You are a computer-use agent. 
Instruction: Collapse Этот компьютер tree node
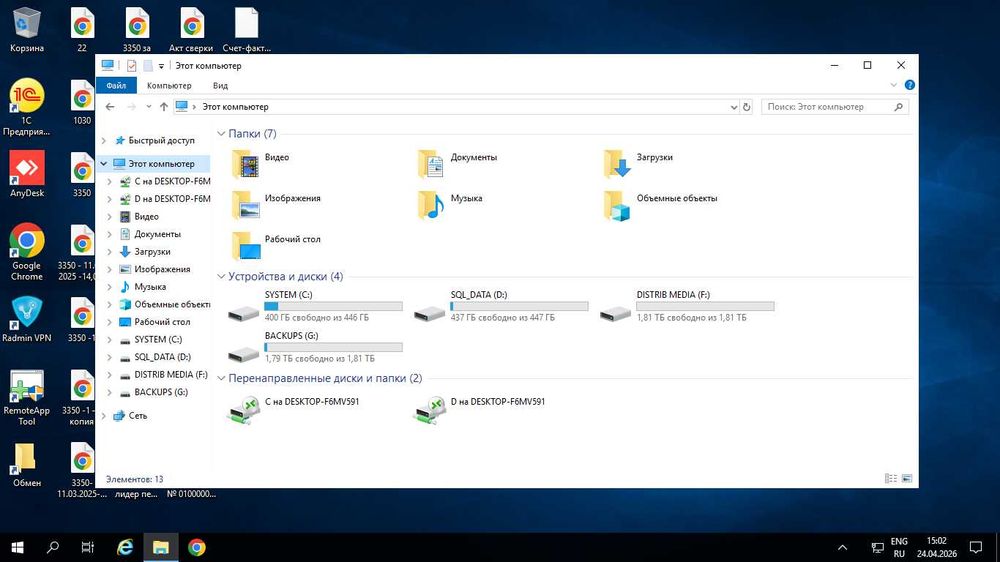click(104, 163)
